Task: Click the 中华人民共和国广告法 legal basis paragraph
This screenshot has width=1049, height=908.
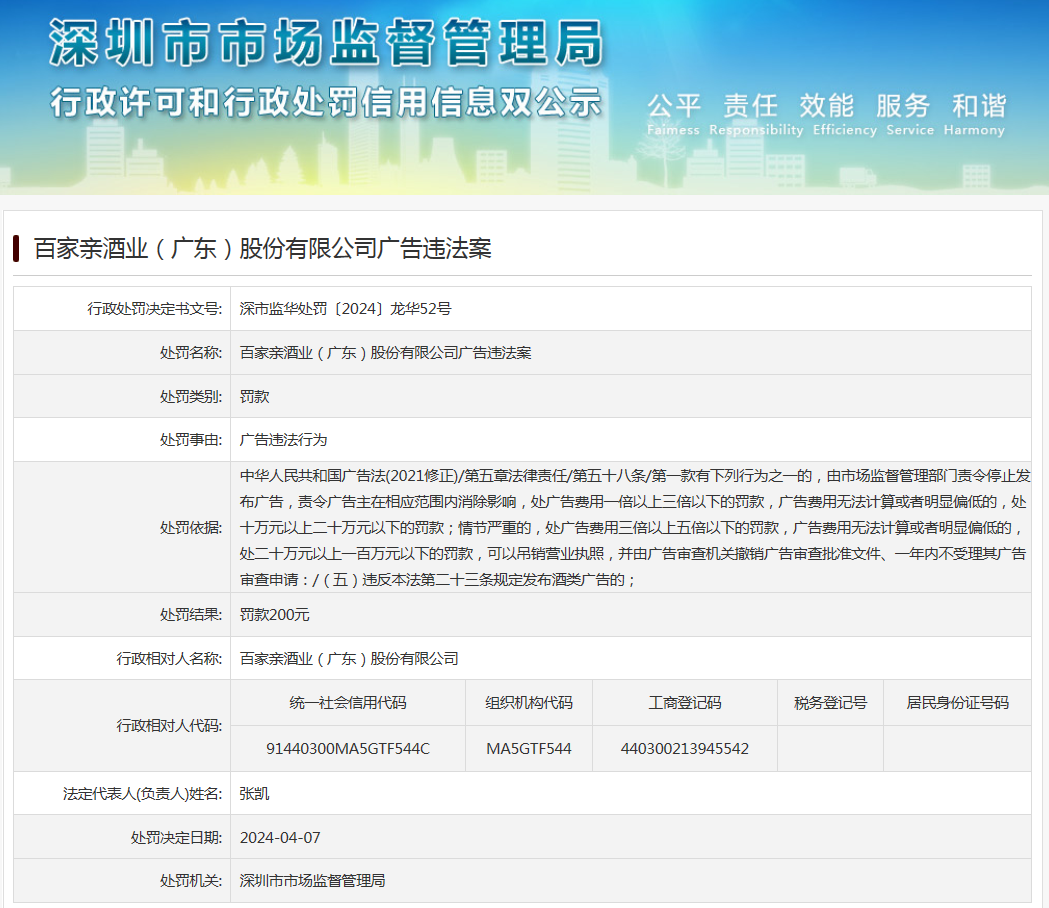Action: [635, 527]
